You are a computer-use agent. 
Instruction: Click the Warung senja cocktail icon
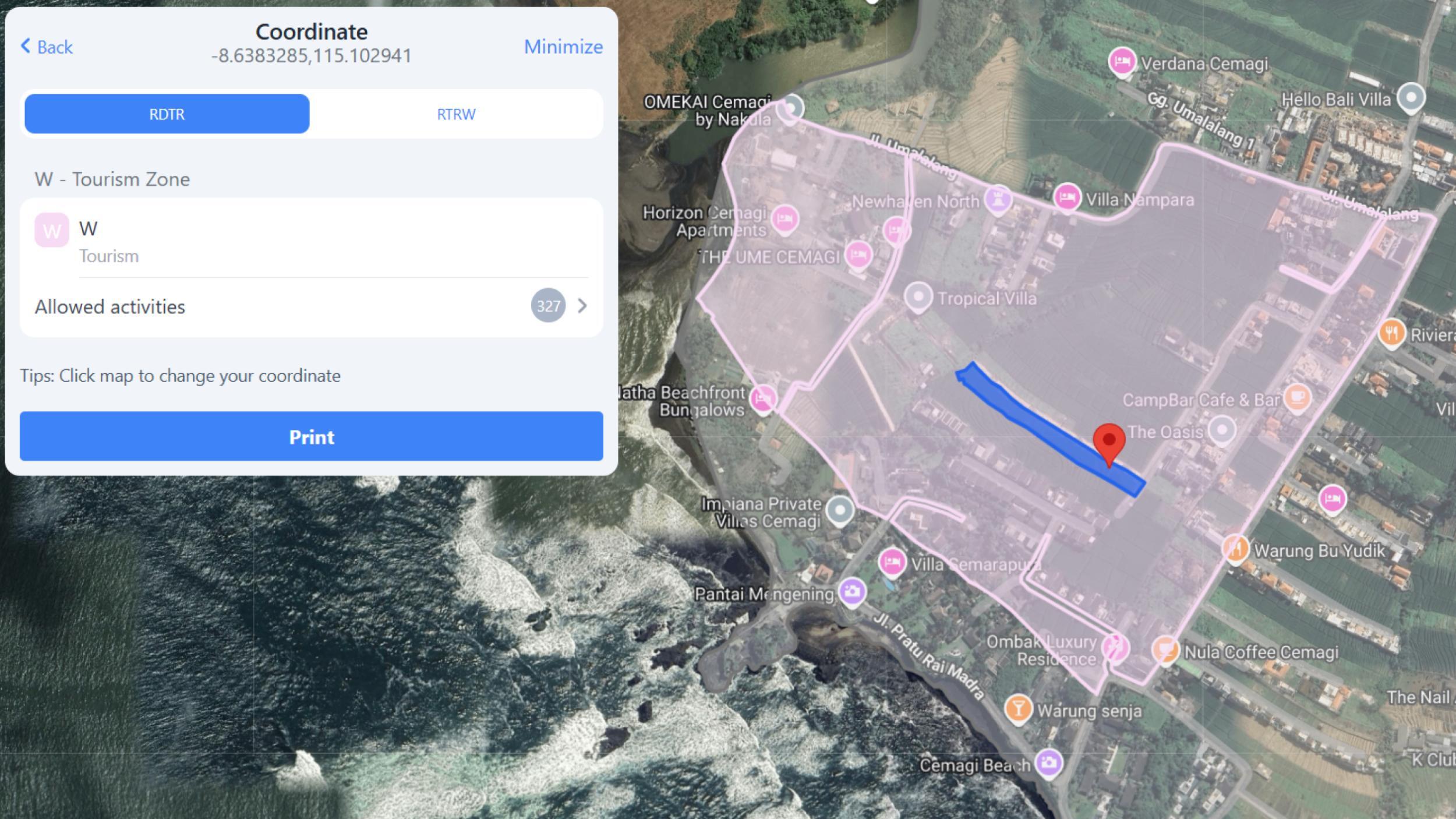coord(1018,708)
